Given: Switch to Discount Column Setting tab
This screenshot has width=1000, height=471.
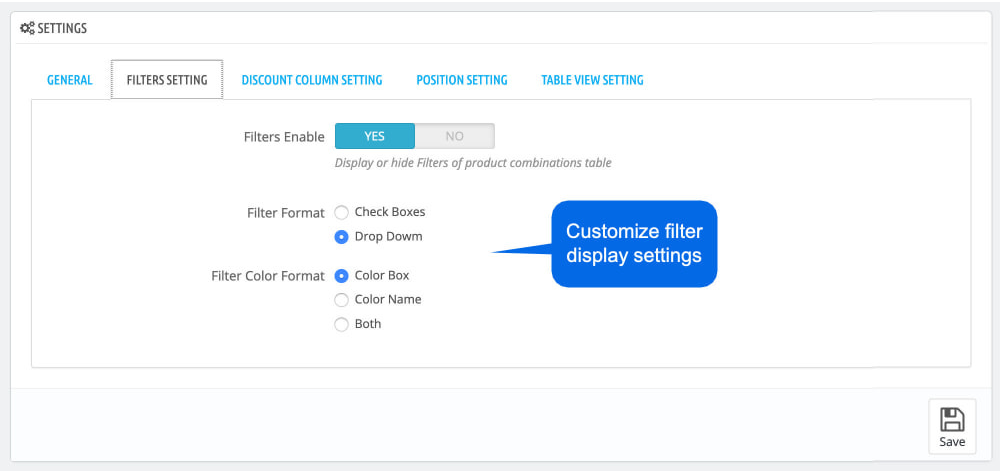Looking at the screenshot, I should pos(312,80).
